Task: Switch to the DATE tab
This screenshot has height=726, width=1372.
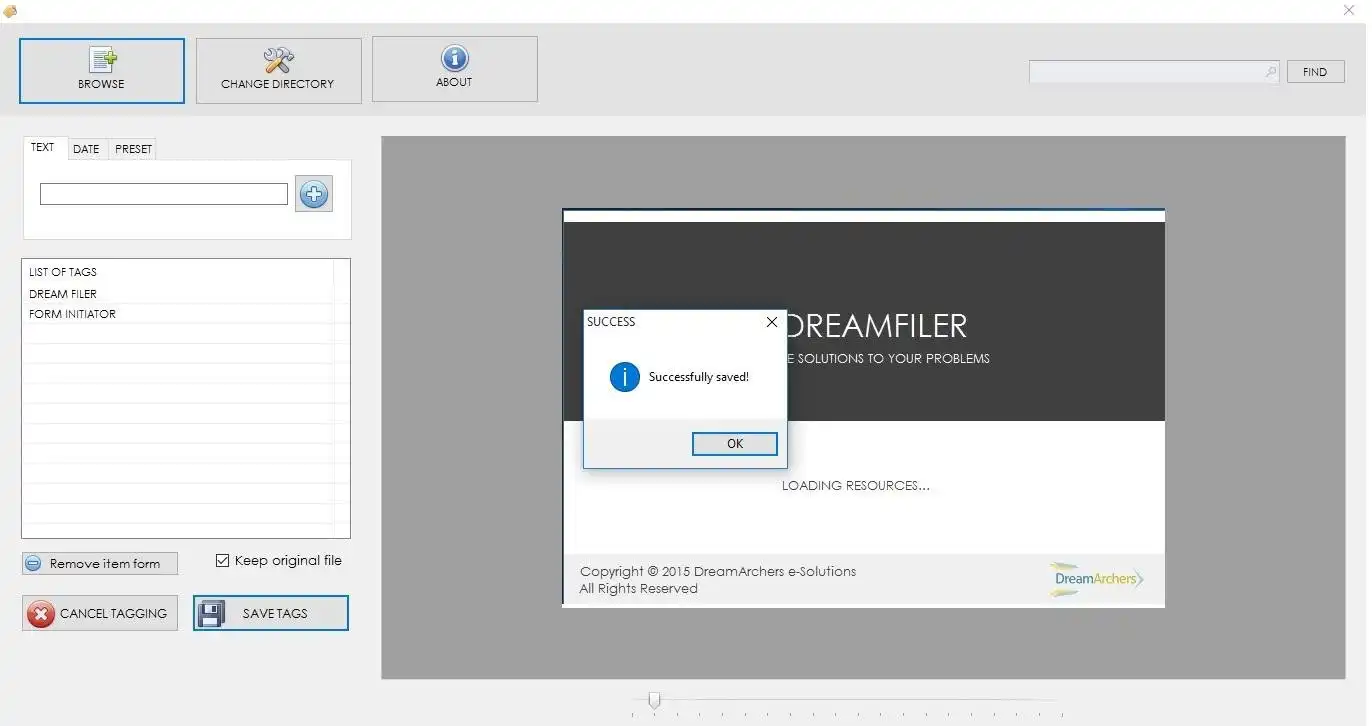Action: pos(87,149)
